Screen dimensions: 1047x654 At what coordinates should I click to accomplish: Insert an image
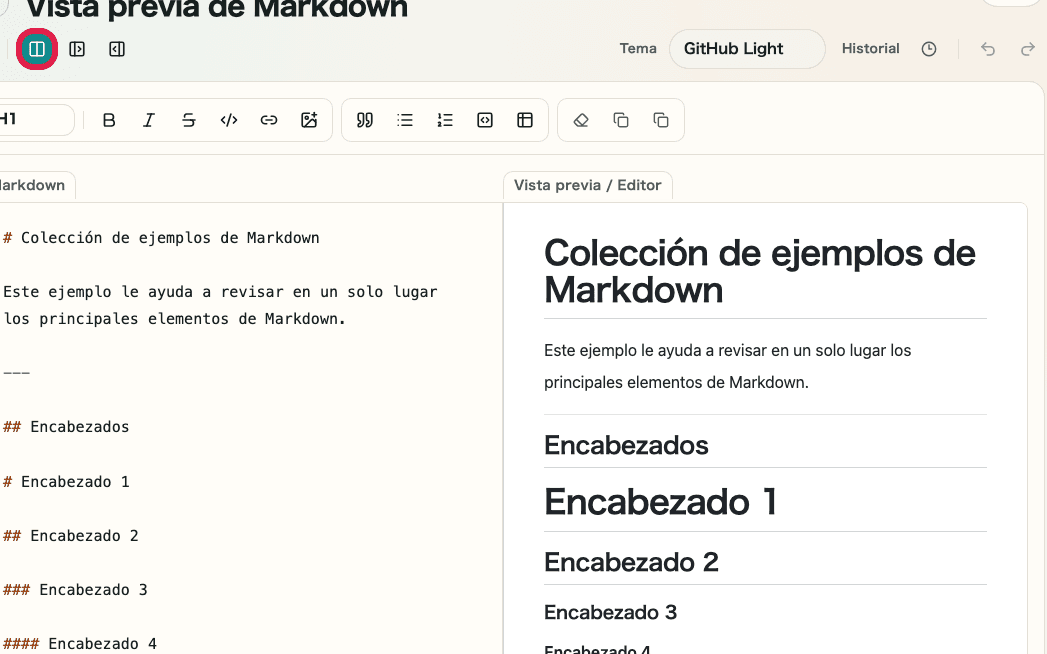click(x=309, y=120)
